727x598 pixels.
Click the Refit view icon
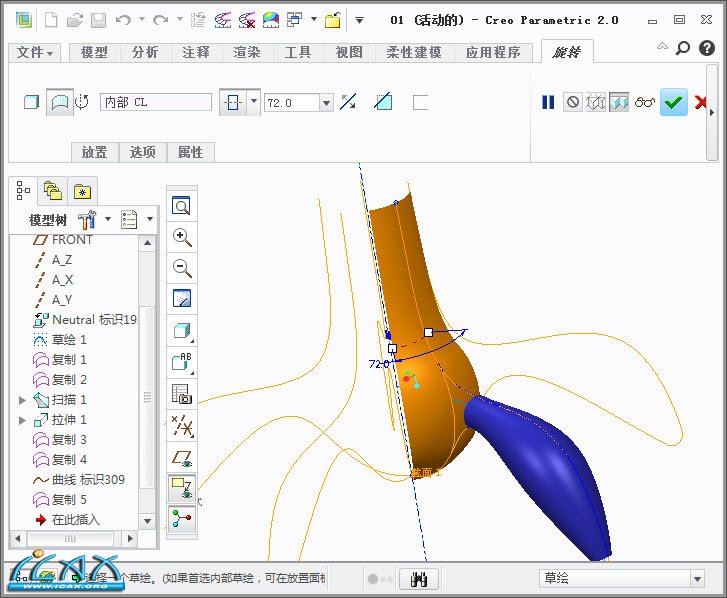tap(181, 206)
